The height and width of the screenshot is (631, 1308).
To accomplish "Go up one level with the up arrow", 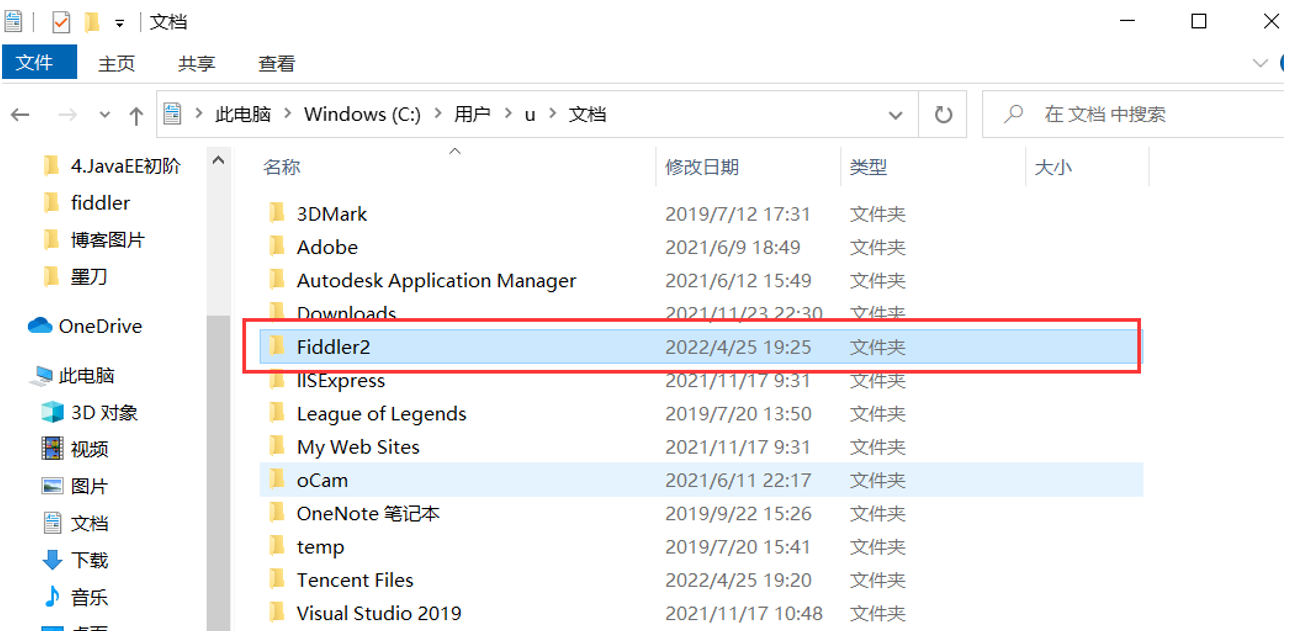I will [x=136, y=113].
